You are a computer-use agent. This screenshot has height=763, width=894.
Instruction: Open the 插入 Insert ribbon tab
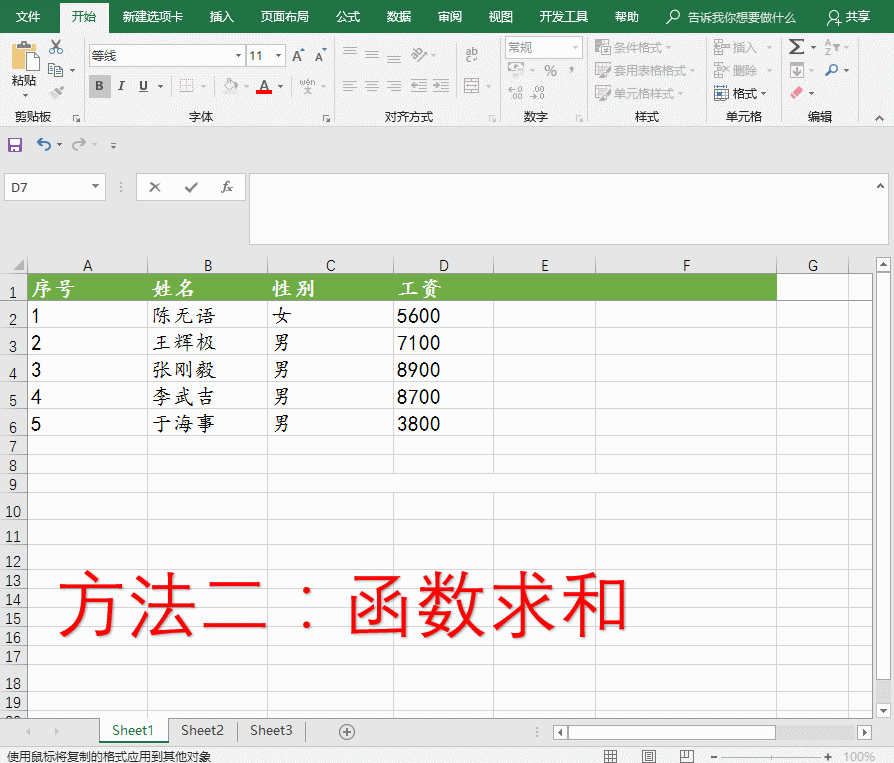coord(221,17)
